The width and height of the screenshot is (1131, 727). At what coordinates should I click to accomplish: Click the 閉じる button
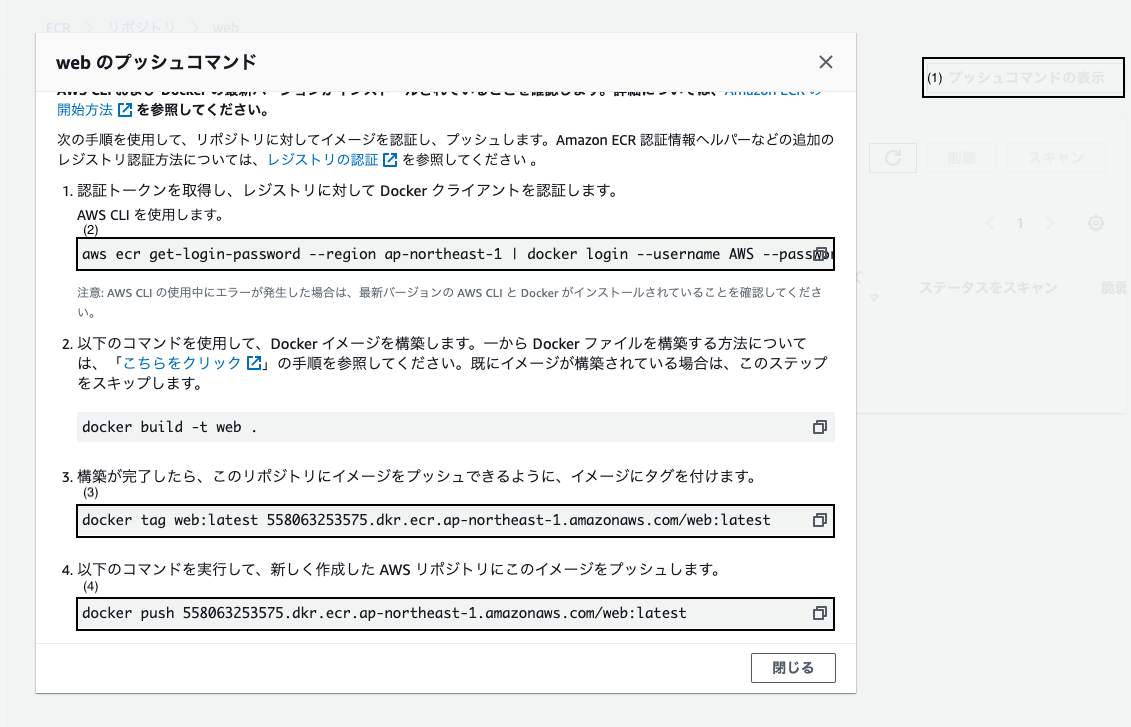click(x=793, y=668)
